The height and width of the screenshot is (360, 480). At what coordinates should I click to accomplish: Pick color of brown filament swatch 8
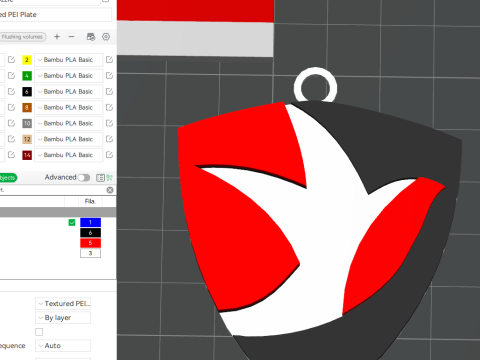[27, 107]
